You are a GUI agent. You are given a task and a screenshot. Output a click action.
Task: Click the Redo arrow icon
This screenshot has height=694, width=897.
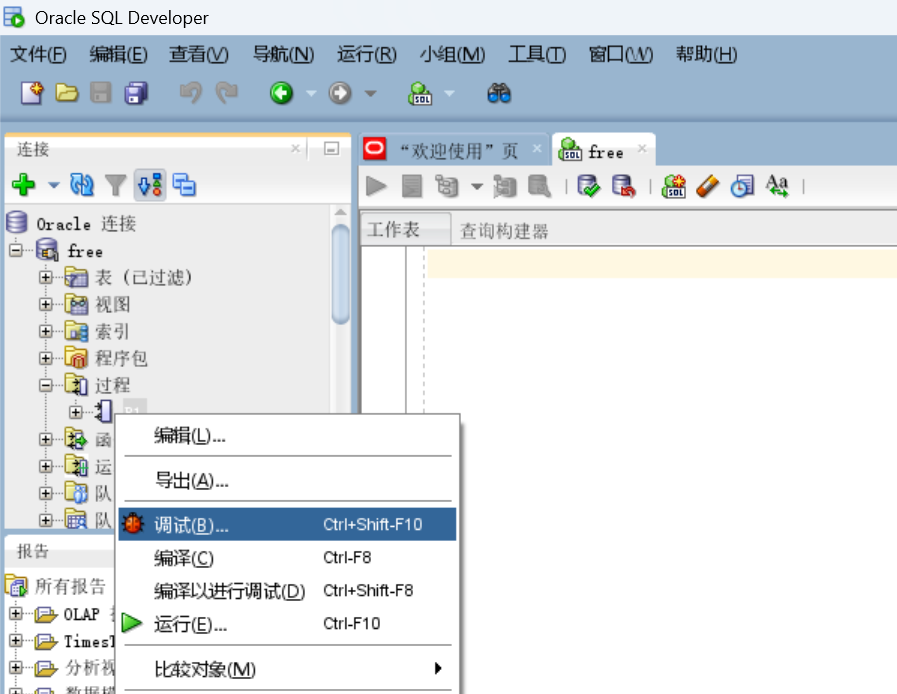click(x=227, y=93)
